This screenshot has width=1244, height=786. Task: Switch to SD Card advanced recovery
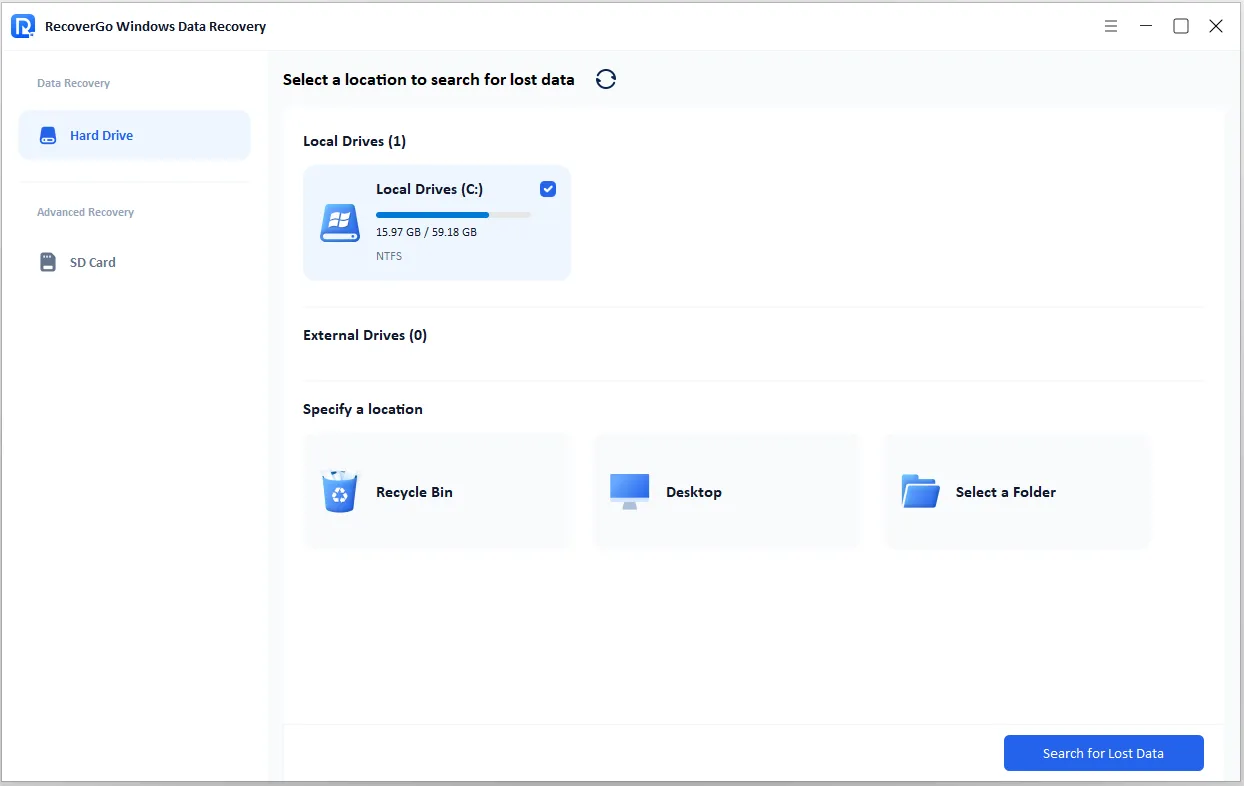93,263
